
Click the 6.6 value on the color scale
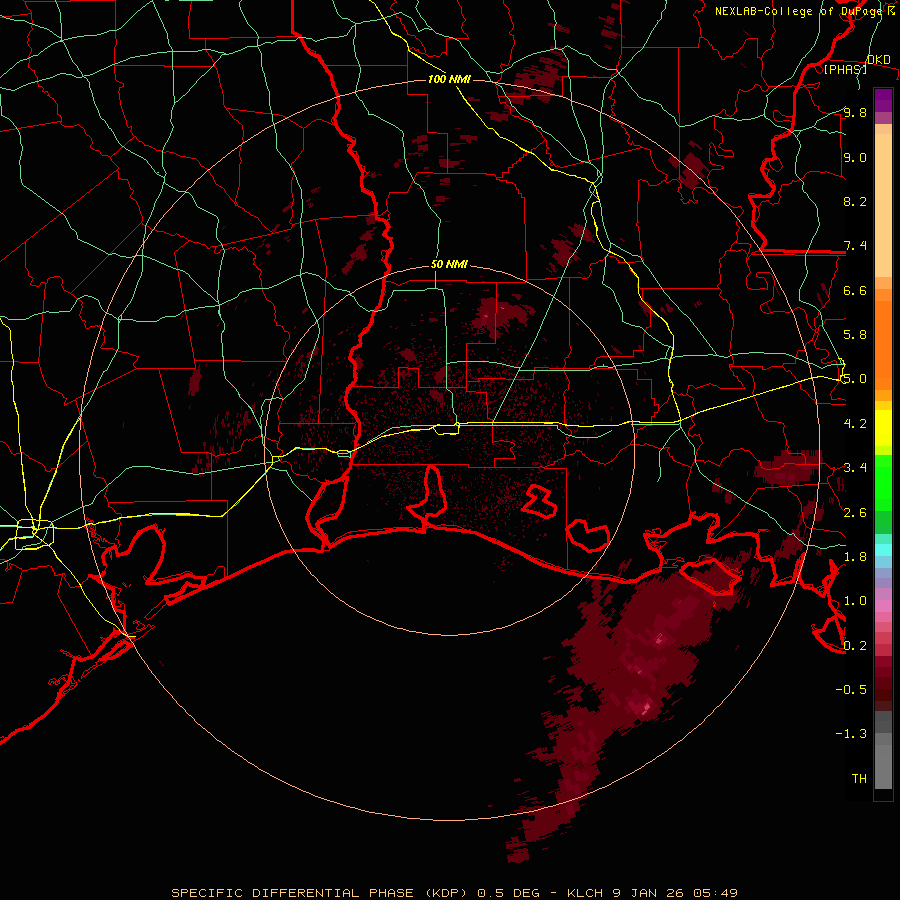(x=855, y=290)
